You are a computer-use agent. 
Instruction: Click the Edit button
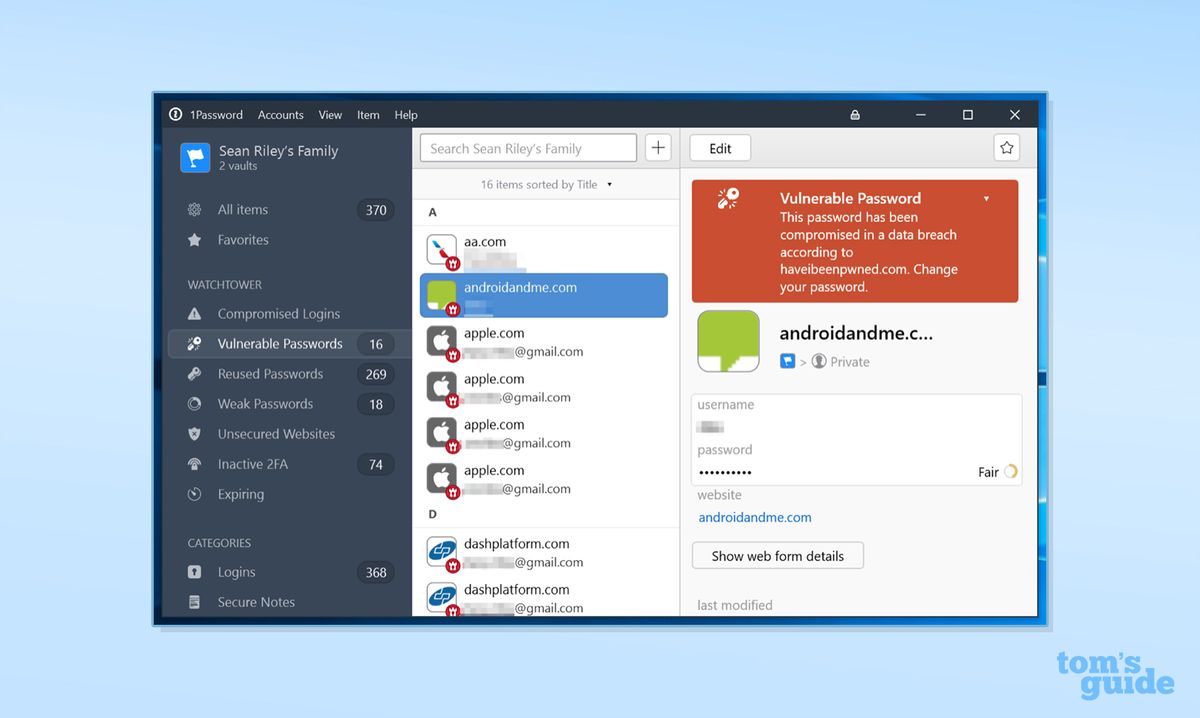pyautogui.click(x=720, y=147)
